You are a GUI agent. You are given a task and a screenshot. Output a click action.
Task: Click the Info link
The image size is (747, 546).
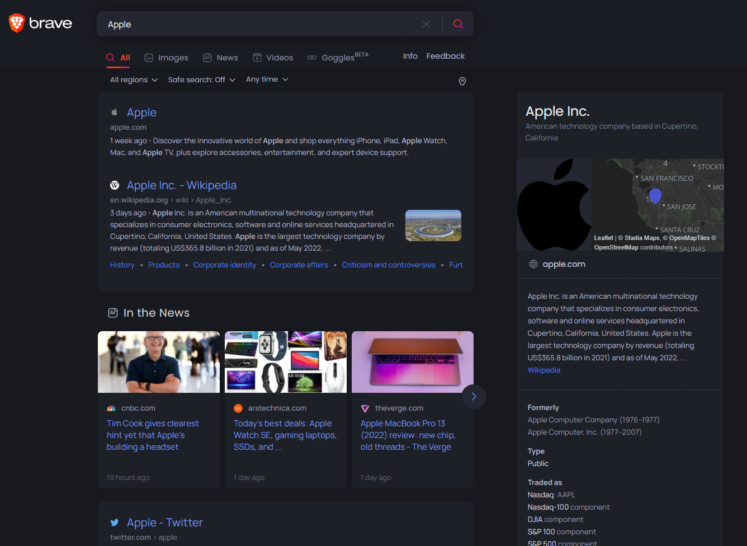pyautogui.click(x=410, y=56)
